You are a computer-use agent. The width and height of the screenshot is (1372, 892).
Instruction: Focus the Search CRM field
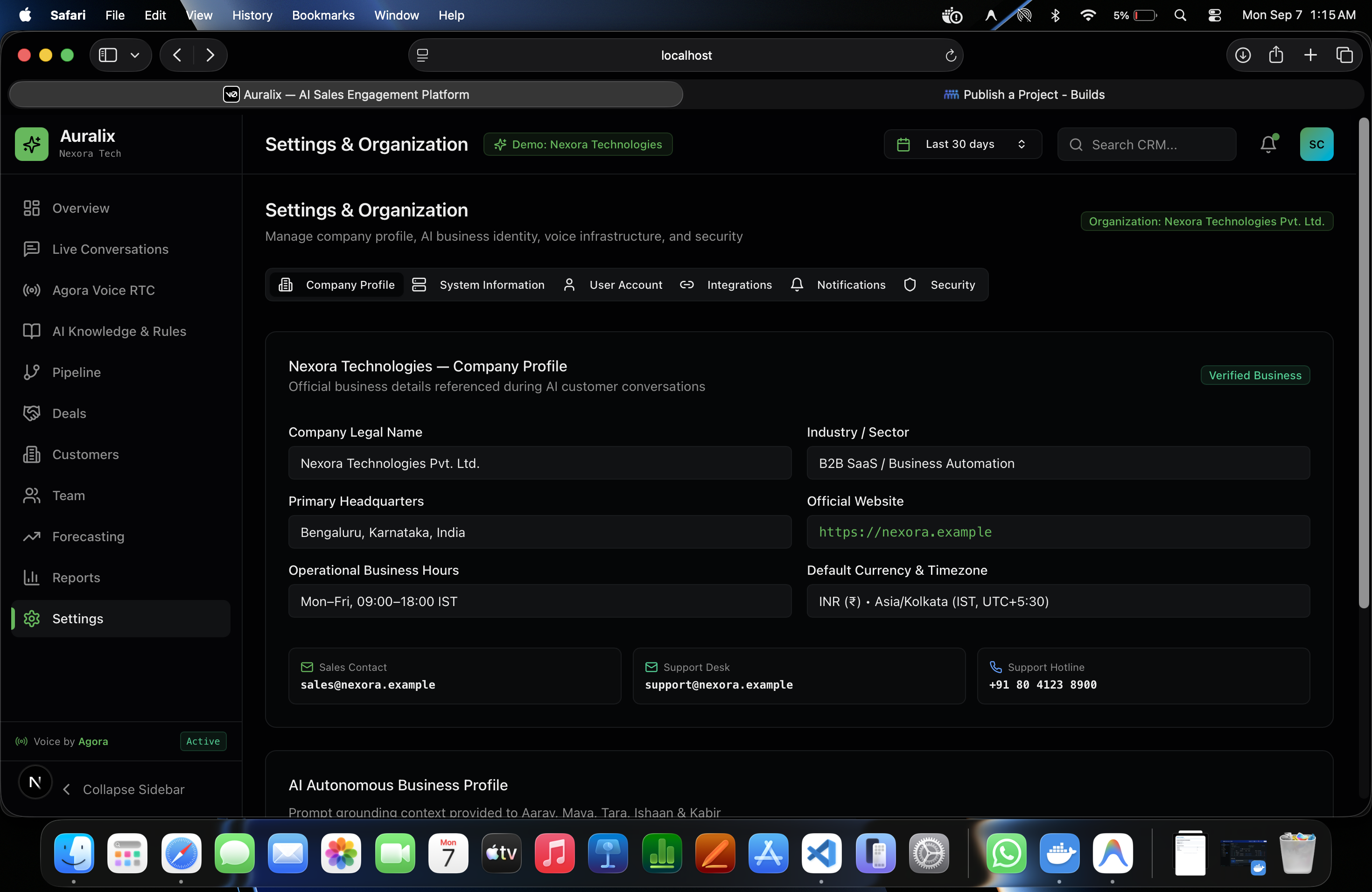coord(1147,144)
